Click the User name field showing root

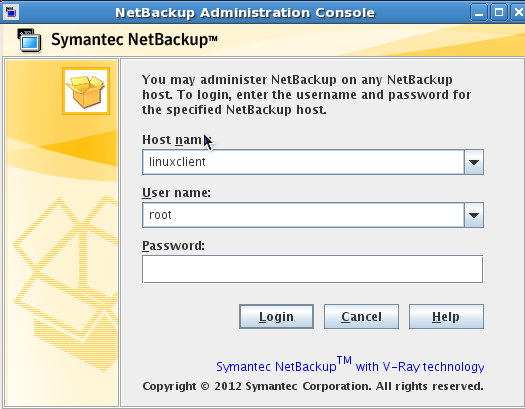pos(303,215)
